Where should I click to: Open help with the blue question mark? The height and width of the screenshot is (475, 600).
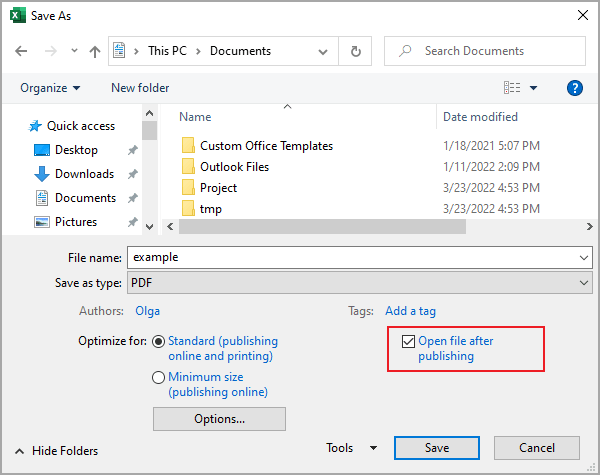coord(574,88)
